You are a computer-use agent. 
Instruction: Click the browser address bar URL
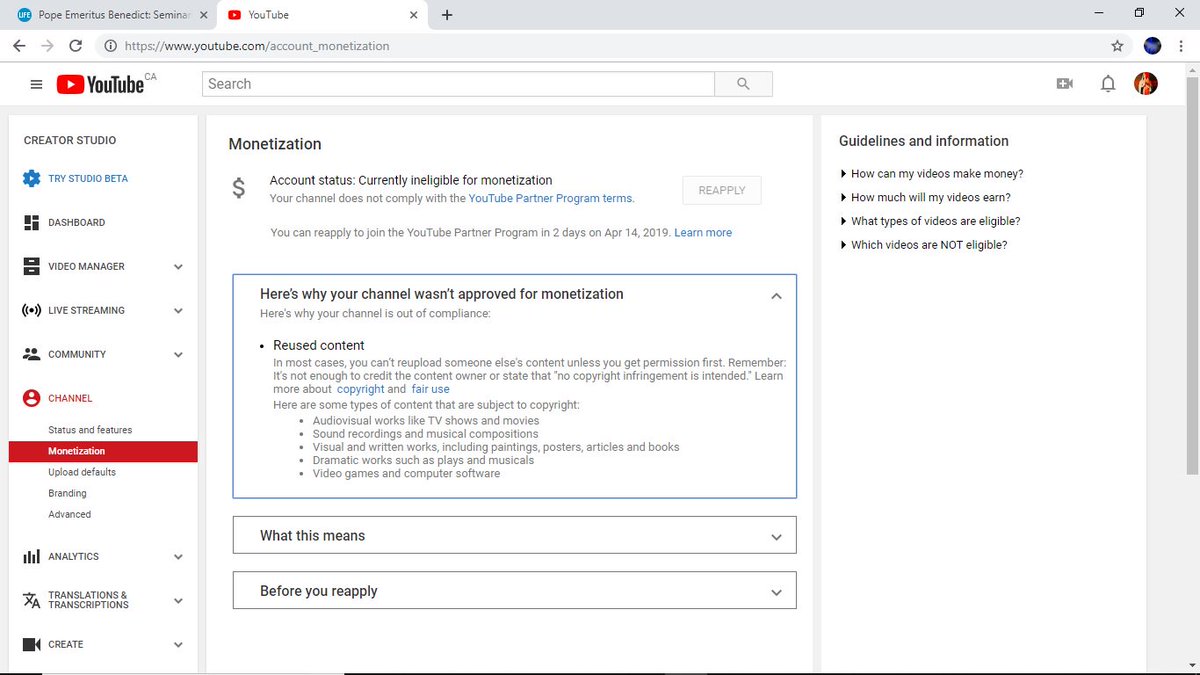255,46
